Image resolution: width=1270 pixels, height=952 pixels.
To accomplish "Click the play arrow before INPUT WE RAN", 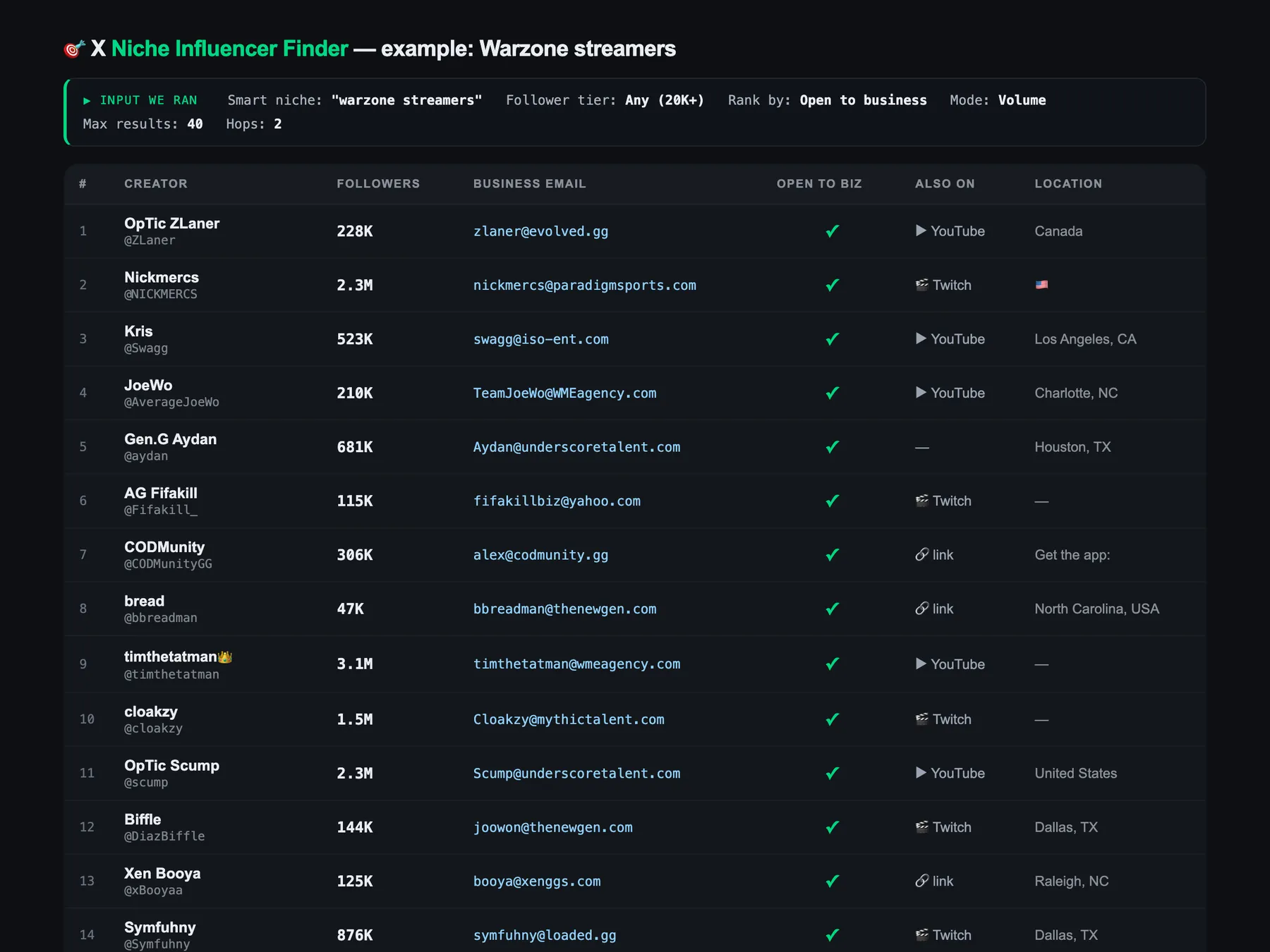I will pos(87,101).
